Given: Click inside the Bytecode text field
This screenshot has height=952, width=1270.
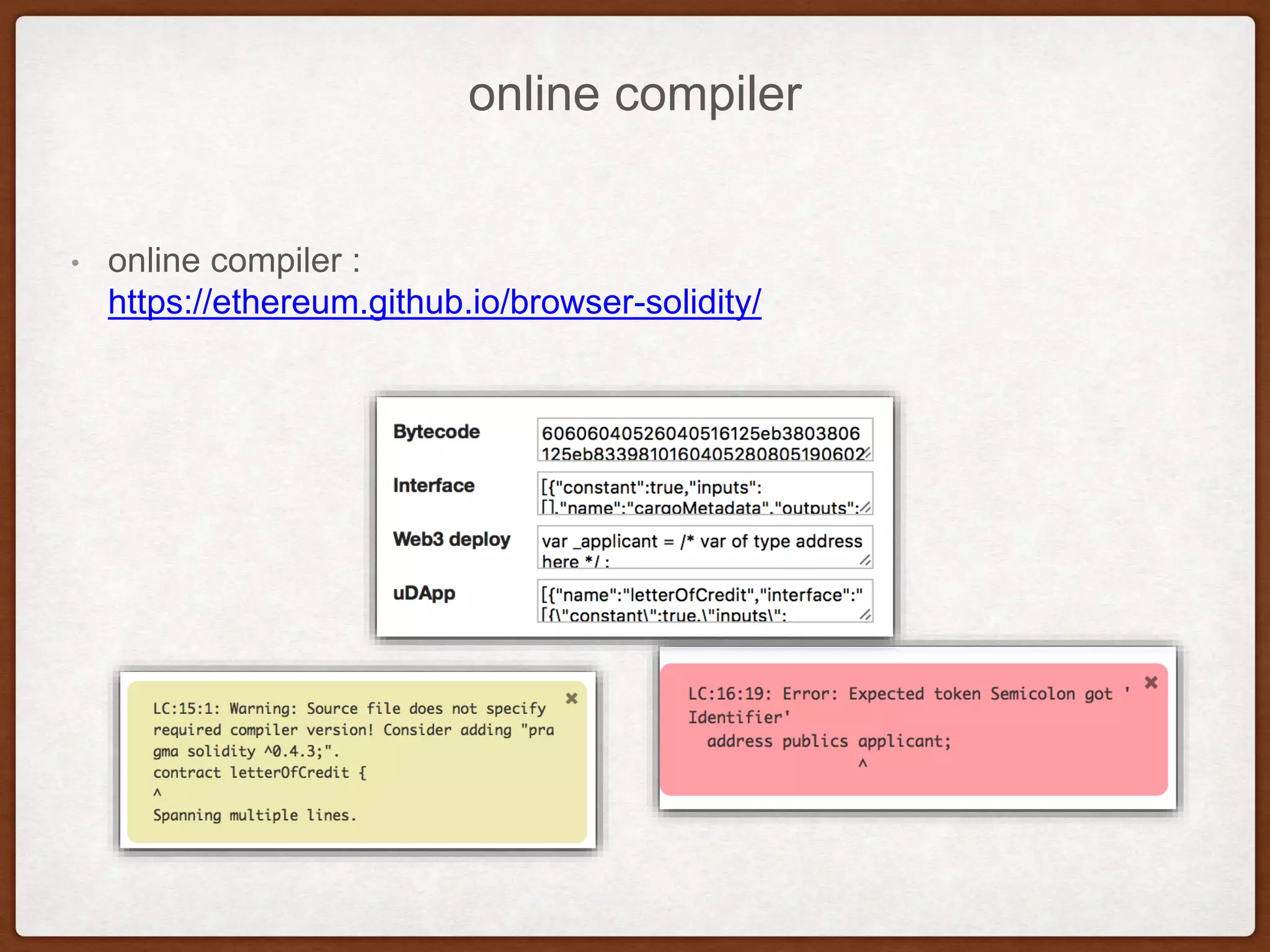Looking at the screenshot, I should coord(701,439).
